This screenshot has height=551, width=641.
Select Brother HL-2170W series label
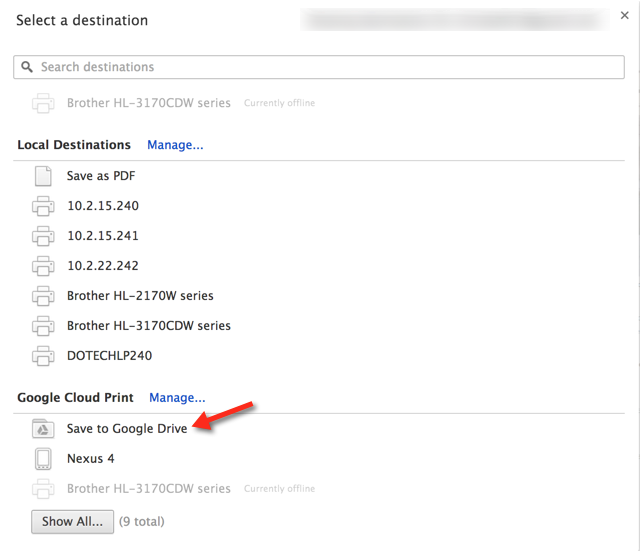140,296
